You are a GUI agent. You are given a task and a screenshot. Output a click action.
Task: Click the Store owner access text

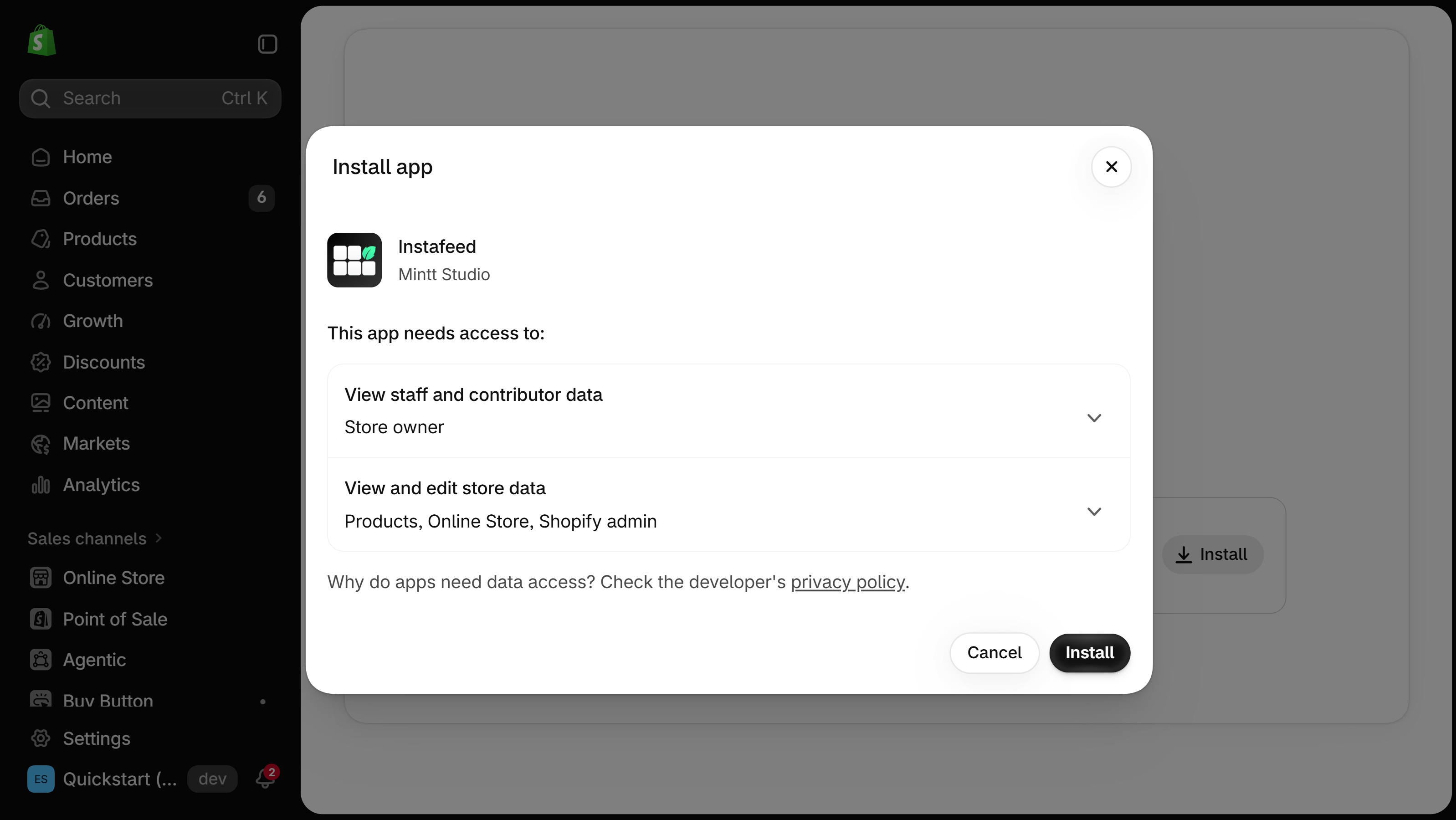coord(394,427)
